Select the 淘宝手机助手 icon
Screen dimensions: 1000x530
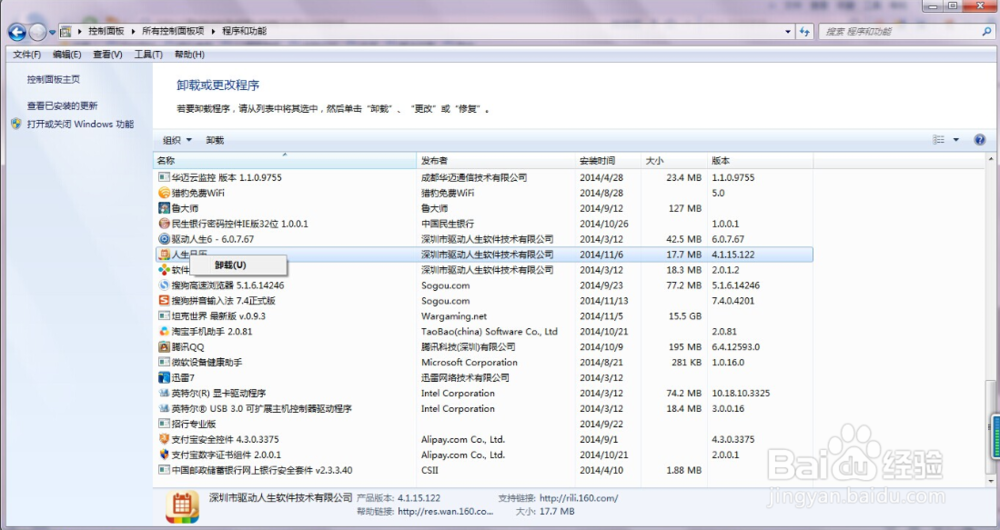164,331
